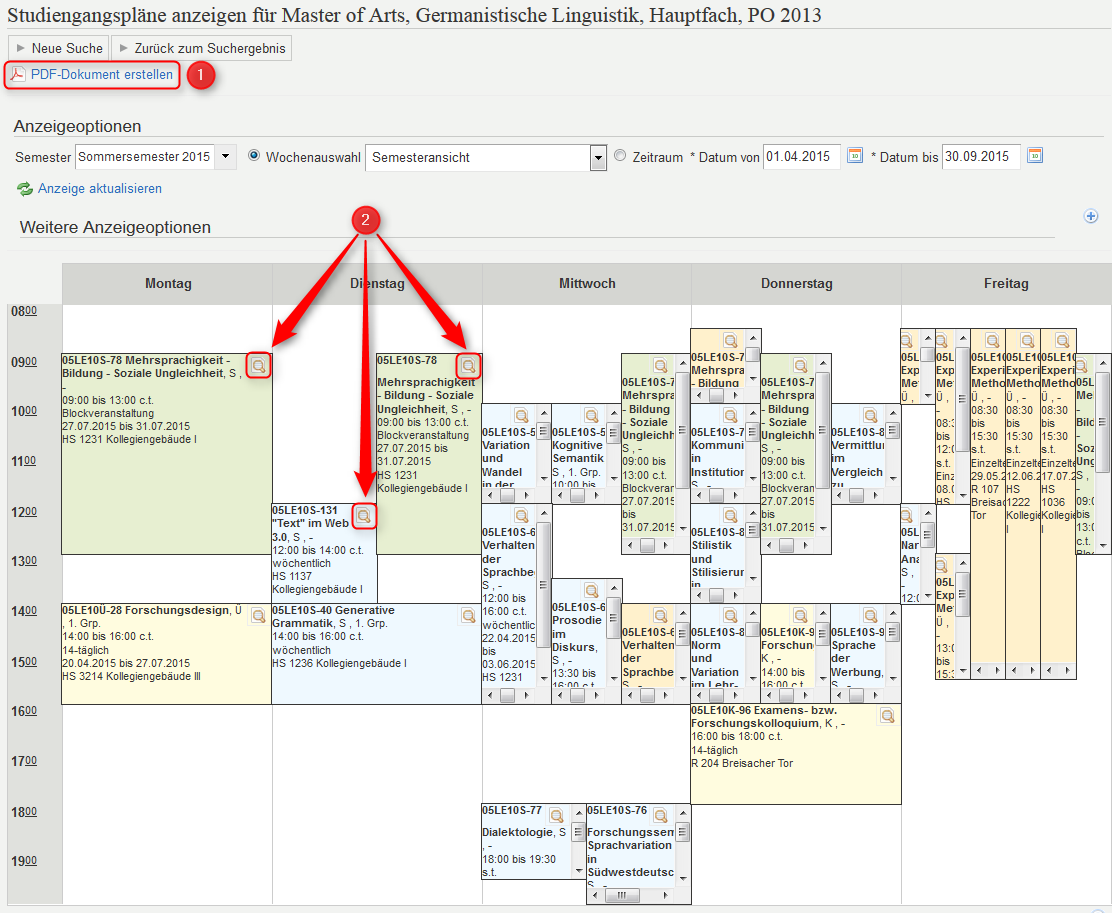1112x913 pixels.
Task: Open details of Generative Grammatik
Action: click(468, 615)
